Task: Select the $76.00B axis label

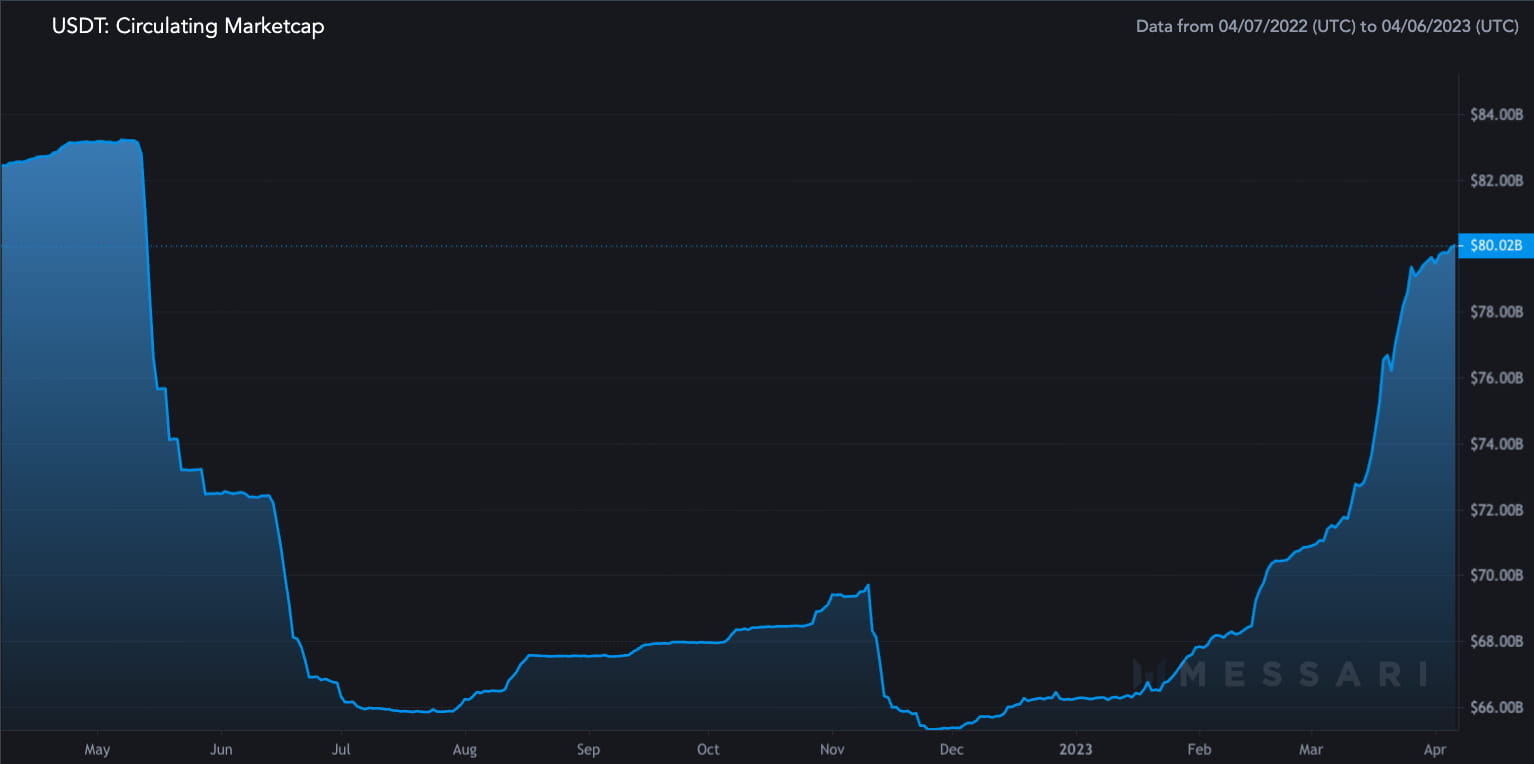Action: pyautogui.click(x=1496, y=378)
